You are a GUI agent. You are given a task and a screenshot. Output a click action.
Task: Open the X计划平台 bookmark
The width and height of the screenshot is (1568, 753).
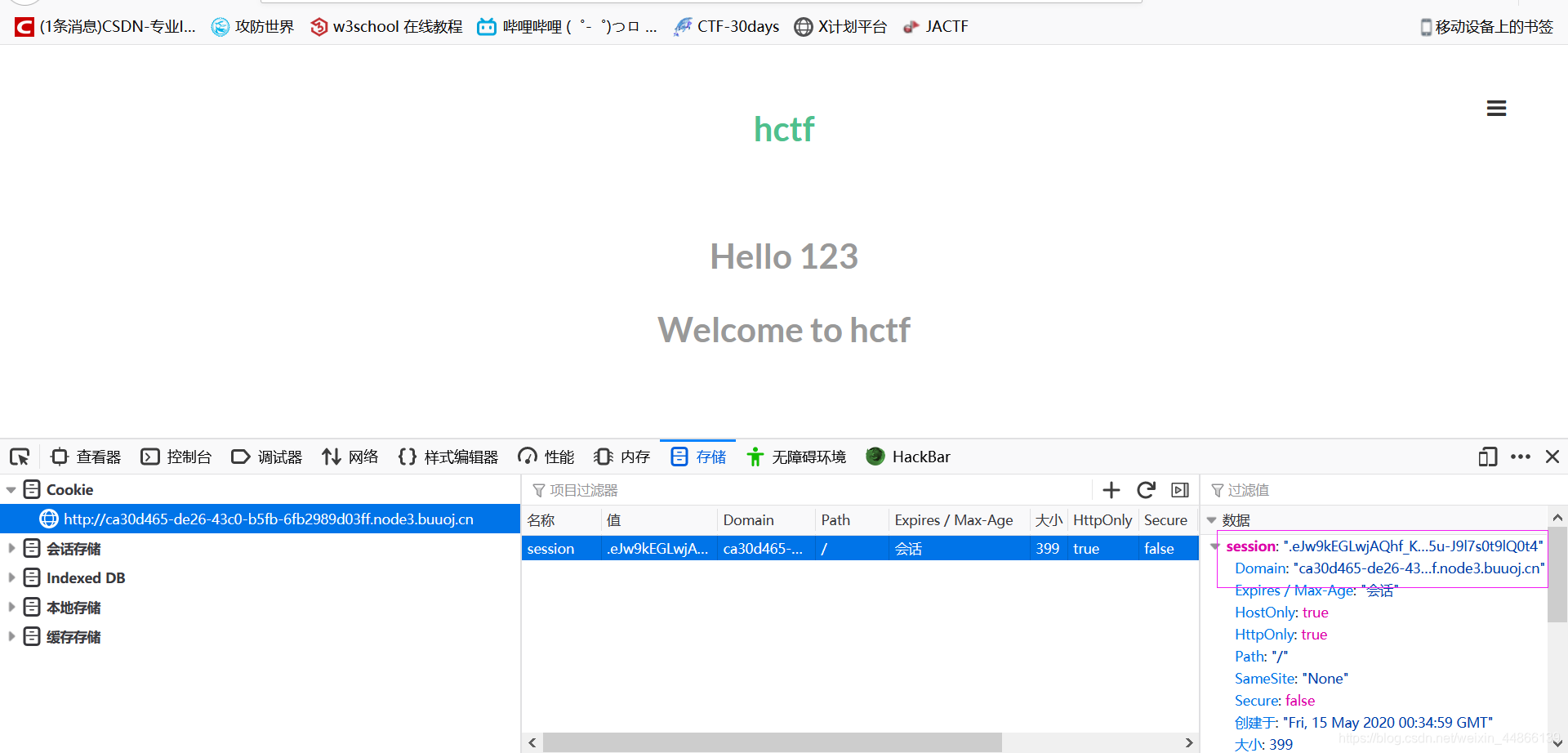coord(840,27)
